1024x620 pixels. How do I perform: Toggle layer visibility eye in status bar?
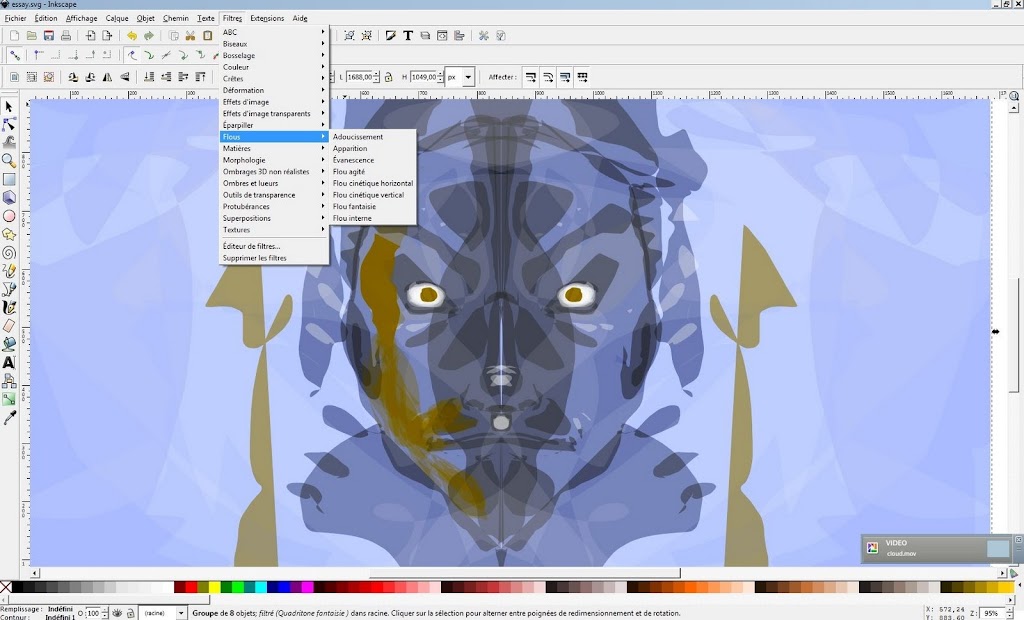click(117, 613)
